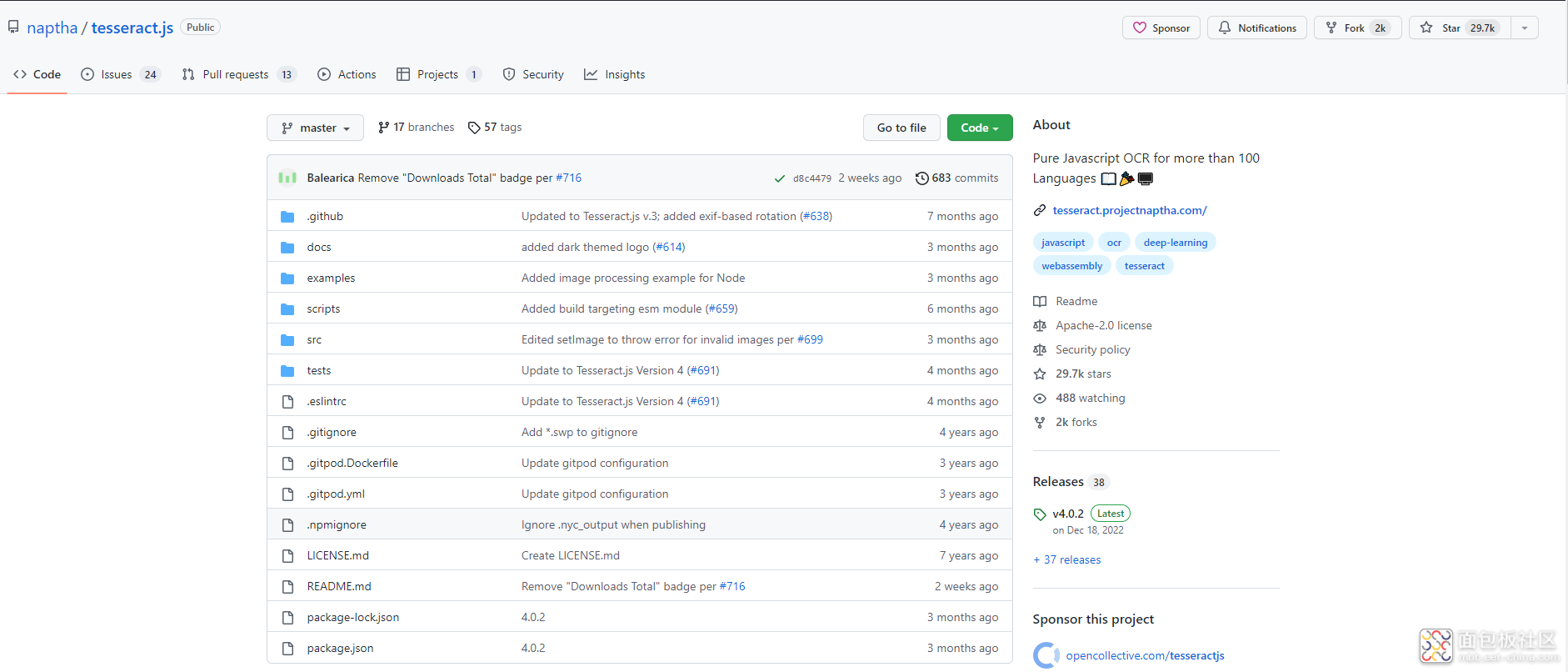
Task: Expand the Star lists dropdown arrow
Action: coord(1525,28)
